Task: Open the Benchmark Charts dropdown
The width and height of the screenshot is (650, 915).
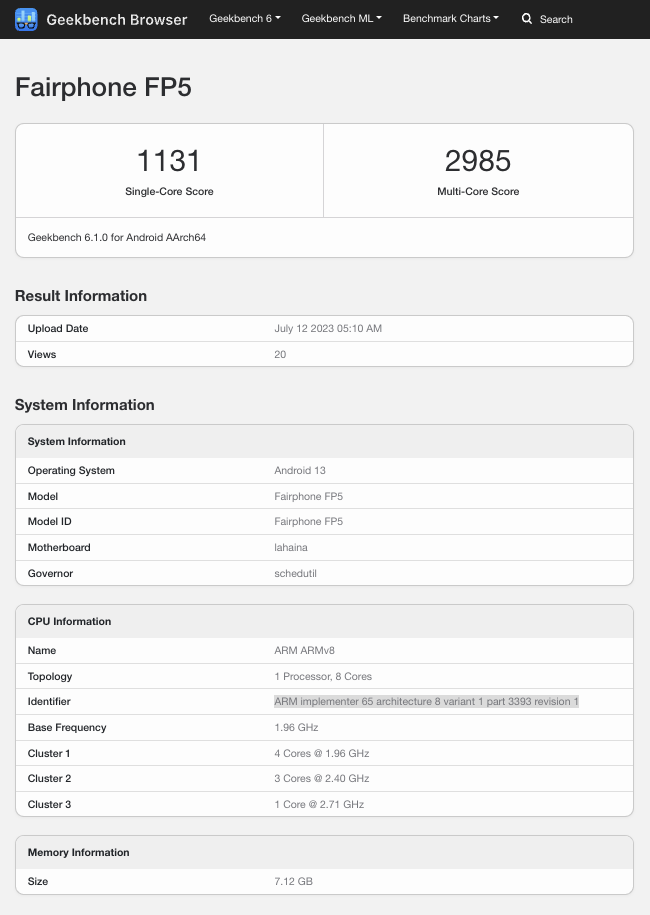Action: (450, 19)
